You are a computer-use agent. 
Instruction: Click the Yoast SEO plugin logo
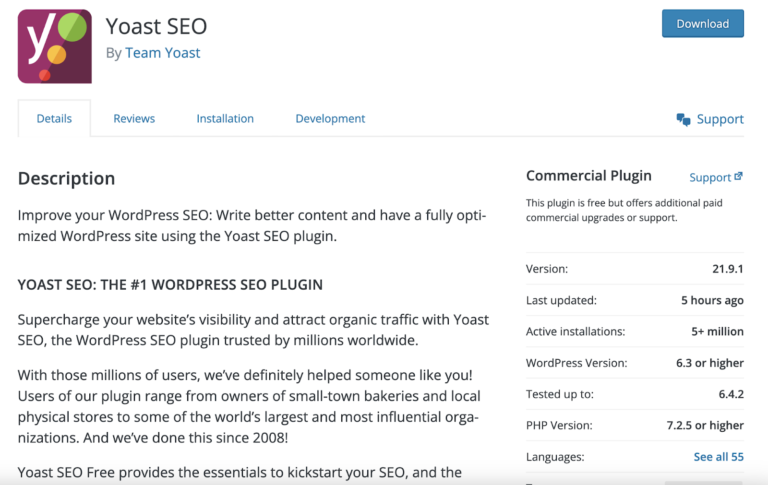pyautogui.click(x=54, y=46)
